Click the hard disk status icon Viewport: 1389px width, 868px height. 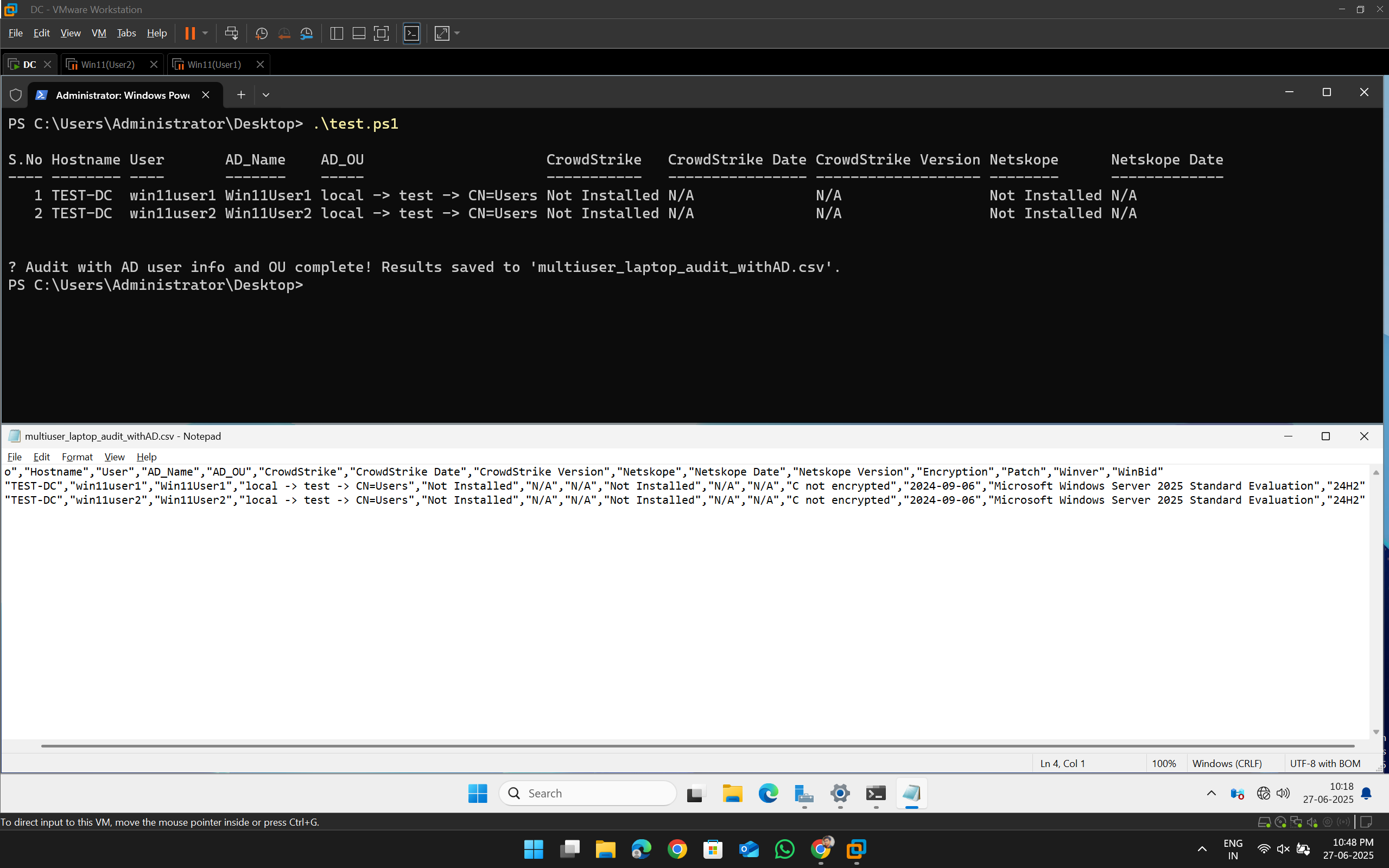(1265, 821)
